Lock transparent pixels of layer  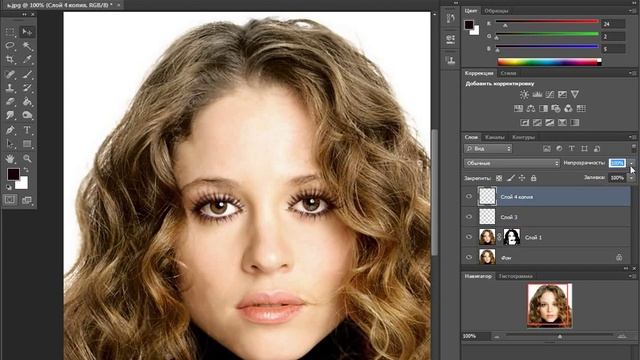click(499, 178)
